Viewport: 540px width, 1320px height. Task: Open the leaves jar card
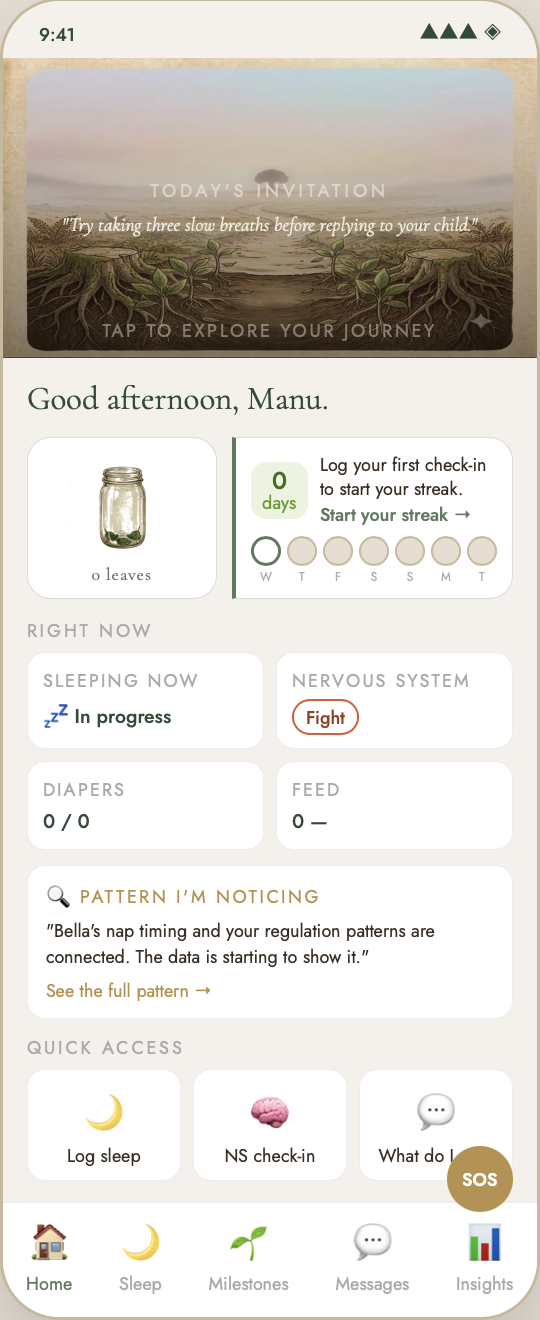[x=122, y=518]
